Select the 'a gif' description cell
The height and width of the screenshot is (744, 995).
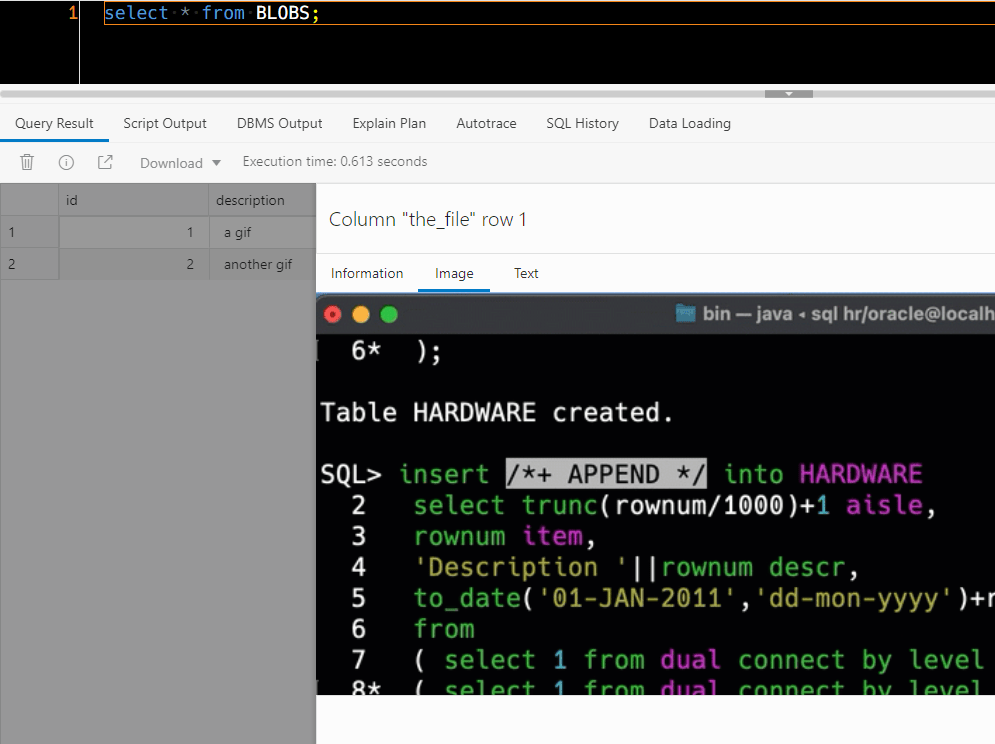tap(262, 232)
